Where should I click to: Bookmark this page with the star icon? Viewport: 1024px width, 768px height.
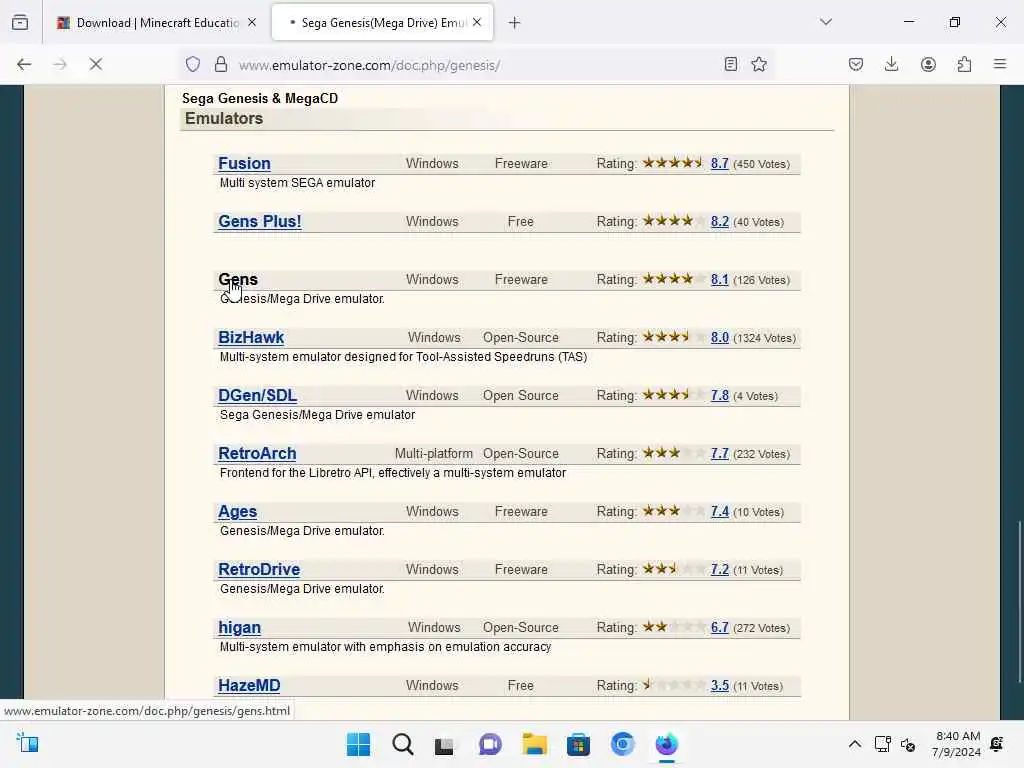click(759, 64)
